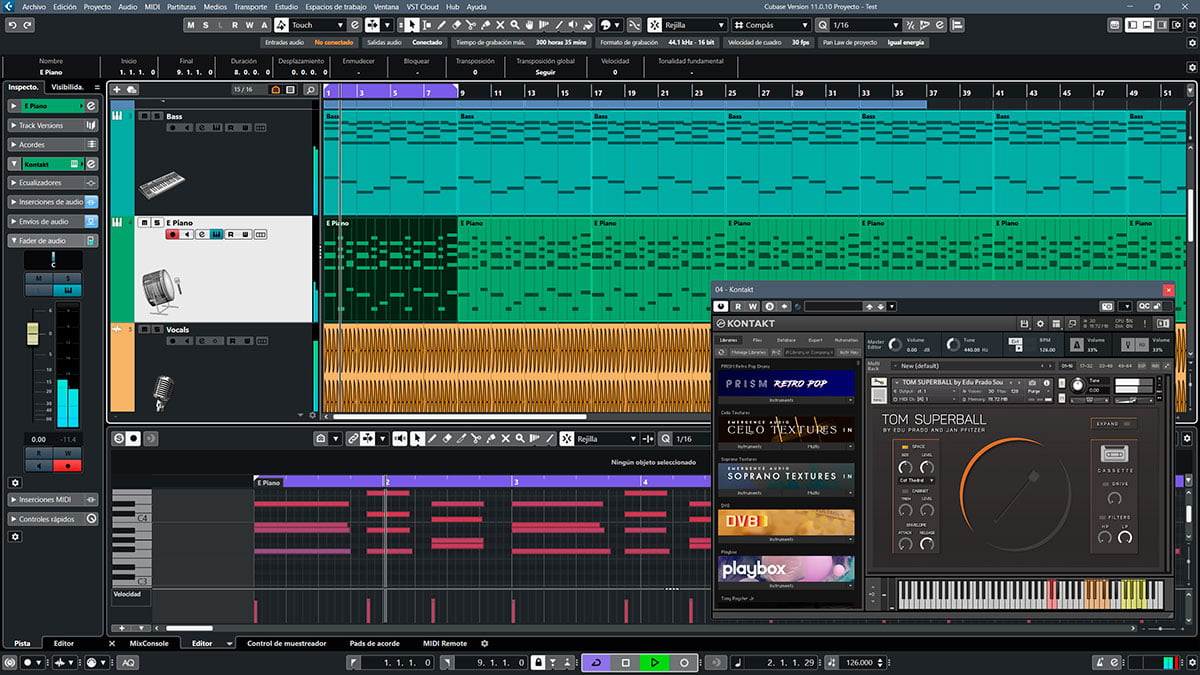This screenshot has width=1200, height=675.
Task: Expand the Ecualizadores inspector section
Action: click(54, 183)
